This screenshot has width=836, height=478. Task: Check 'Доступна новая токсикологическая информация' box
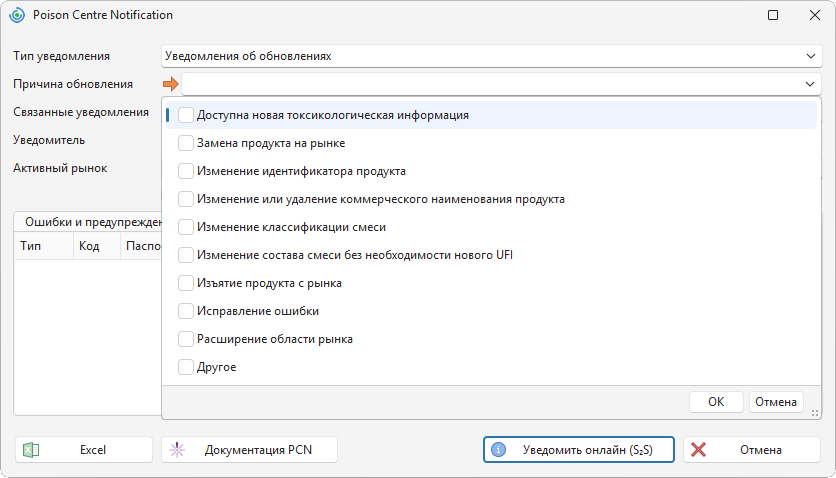pyautogui.click(x=186, y=115)
